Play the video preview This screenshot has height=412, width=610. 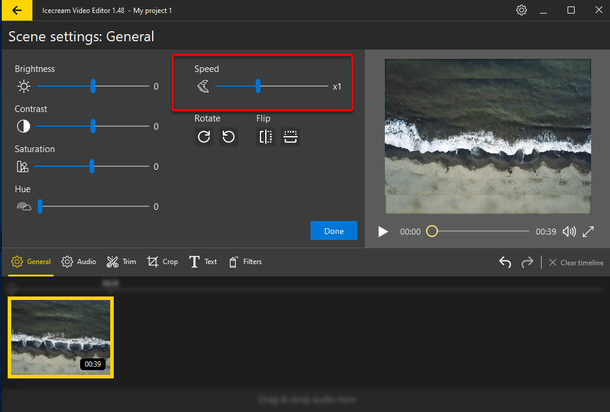pyautogui.click(x=383, y=231)
